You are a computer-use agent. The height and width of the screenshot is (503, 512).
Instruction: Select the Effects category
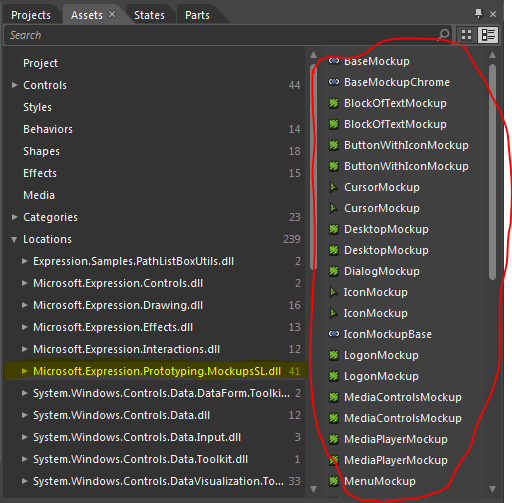point(40,173)
